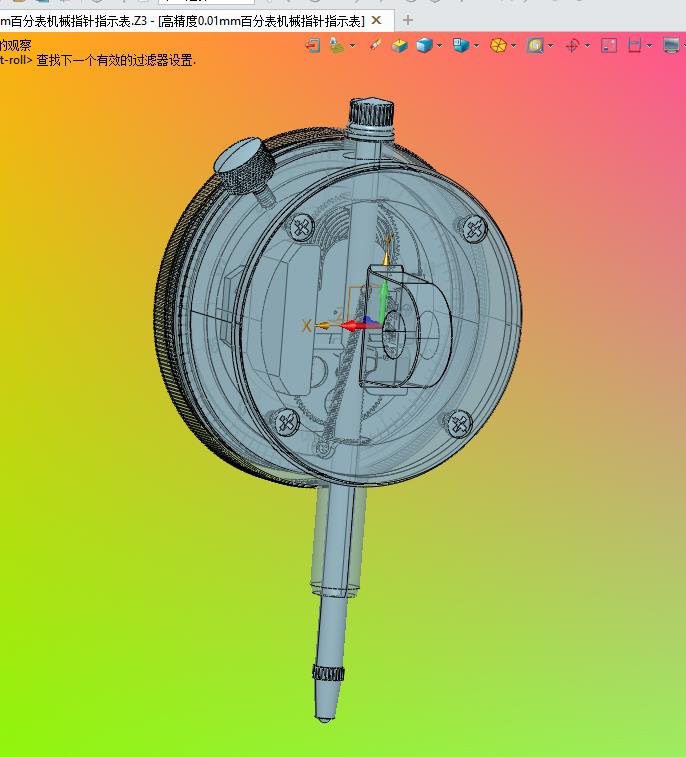Image resolution: width=686 pixels, height=757 pixels.
Task: Click the monitor display icon in the toolbar
Action: click(672, 45)
